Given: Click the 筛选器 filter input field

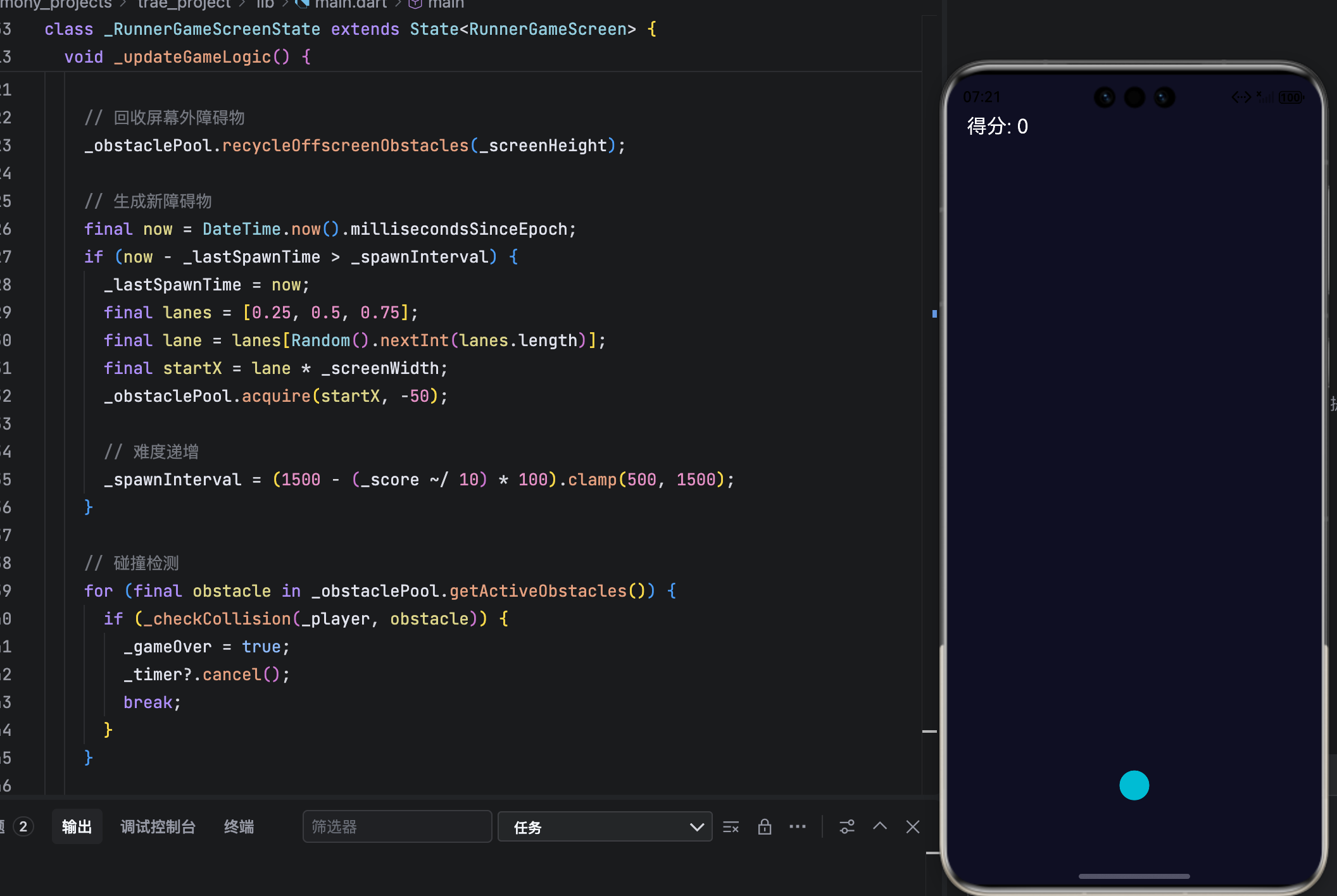Looking at the screenshot, I should pos(397,827).
